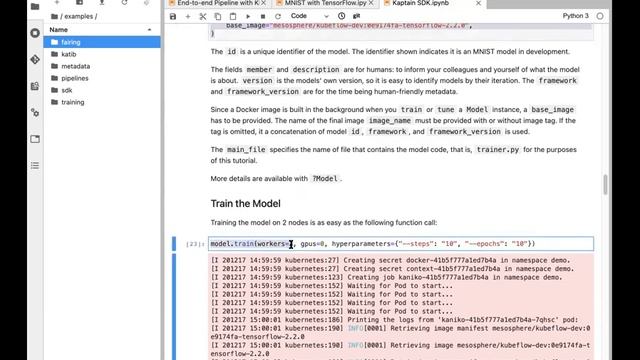Switch to End-to-end Pipeline notebook tab
Image resolution: width=640 pixels, height=360 pixels.
pyautogui.click(x=218, y=3)
